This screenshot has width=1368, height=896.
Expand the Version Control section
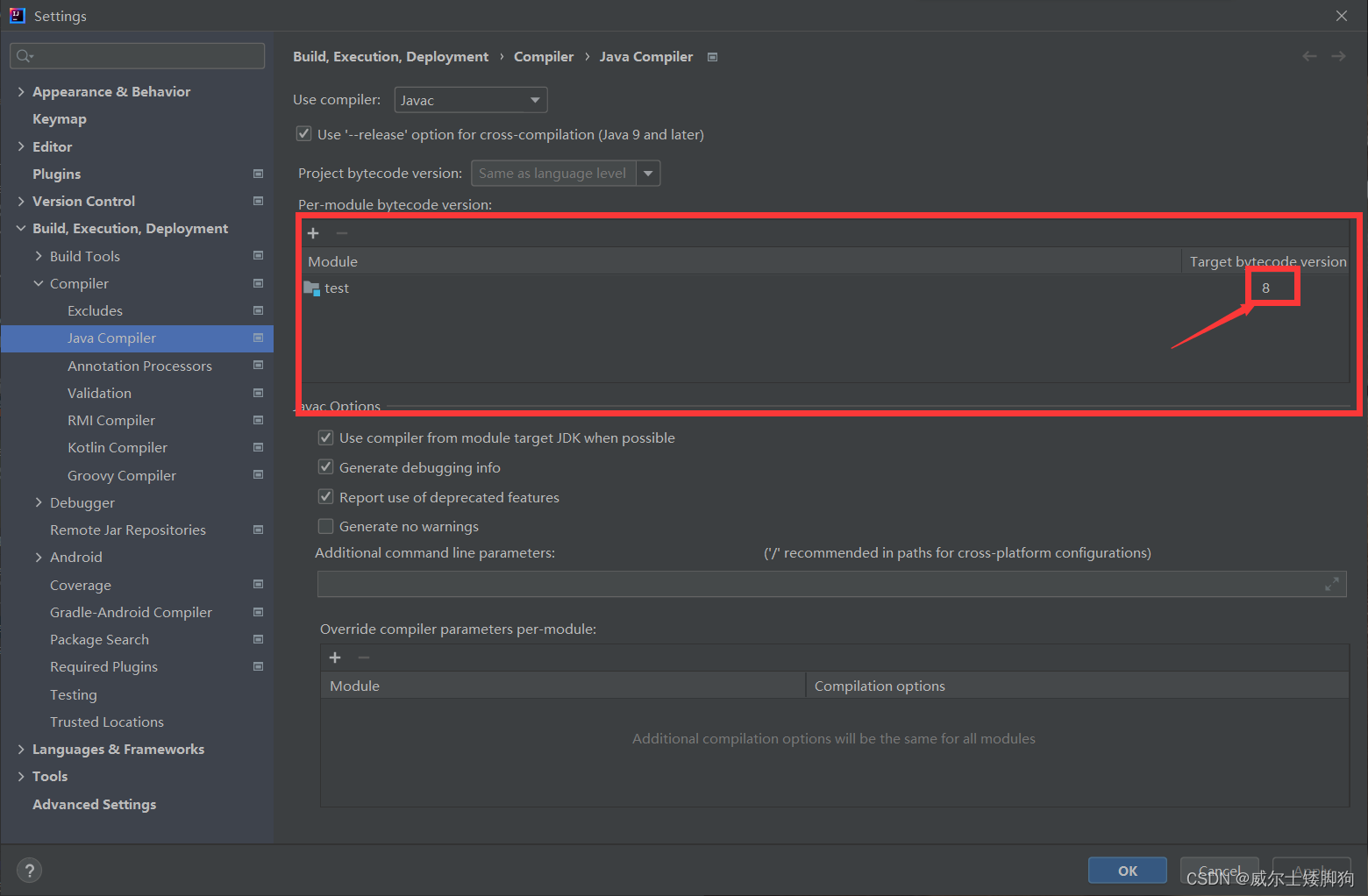pos(21,201)
